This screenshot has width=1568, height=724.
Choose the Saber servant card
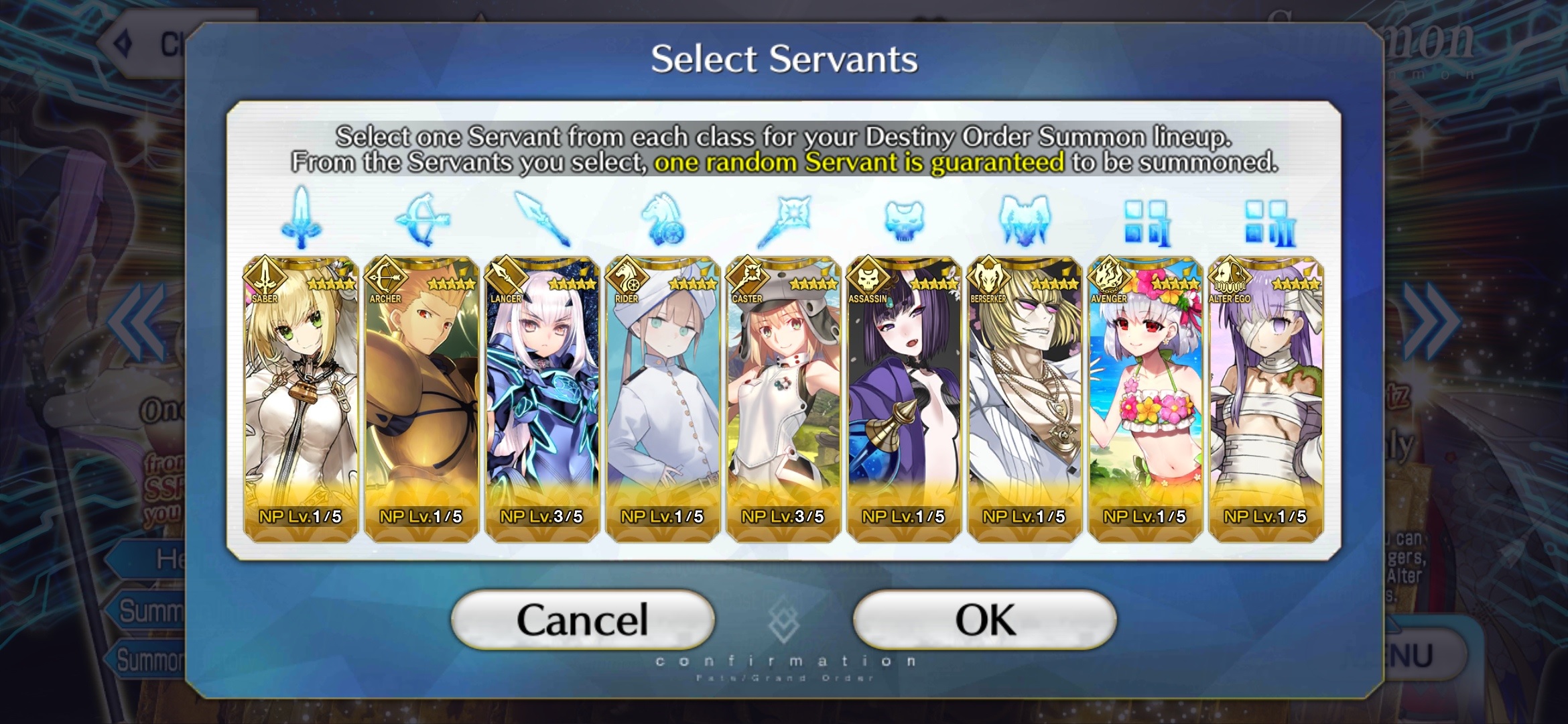pyautogui.click(x=302, y=399)
